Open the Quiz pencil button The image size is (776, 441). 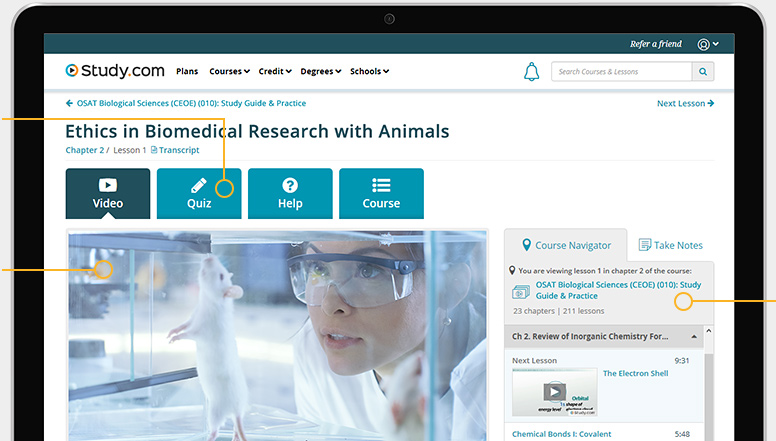tap(199, 193)
